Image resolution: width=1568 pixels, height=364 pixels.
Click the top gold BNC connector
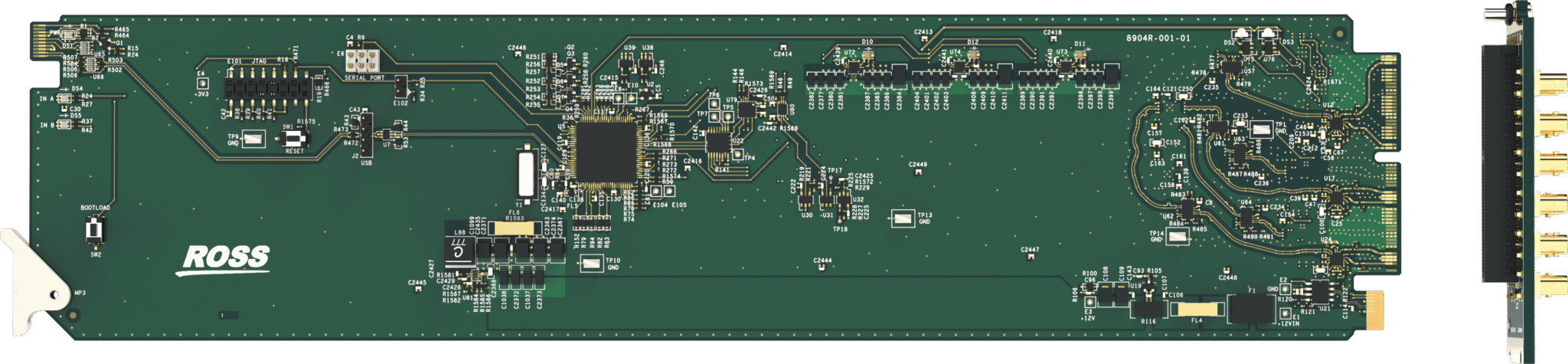tap(1551, 83)
